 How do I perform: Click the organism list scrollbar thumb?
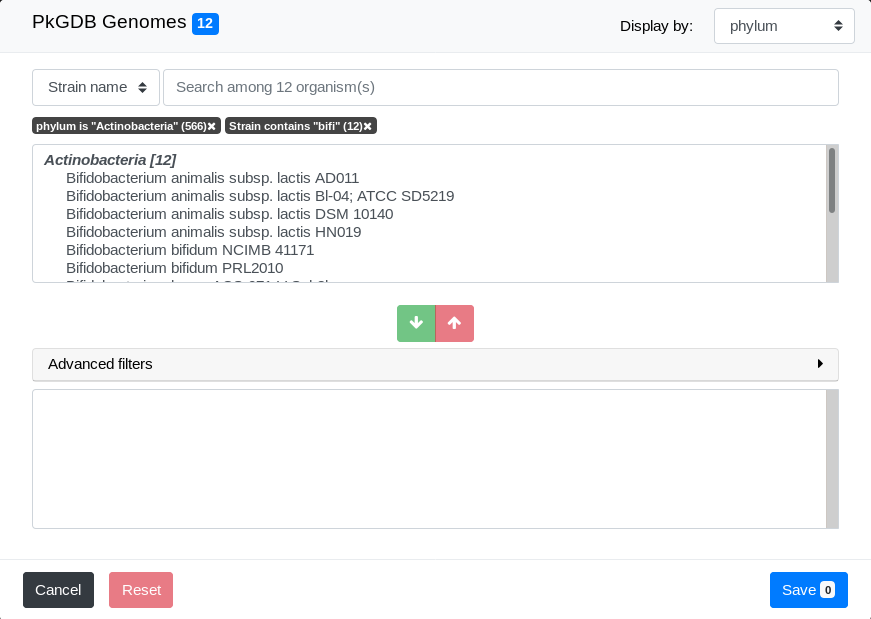point(832,181)
